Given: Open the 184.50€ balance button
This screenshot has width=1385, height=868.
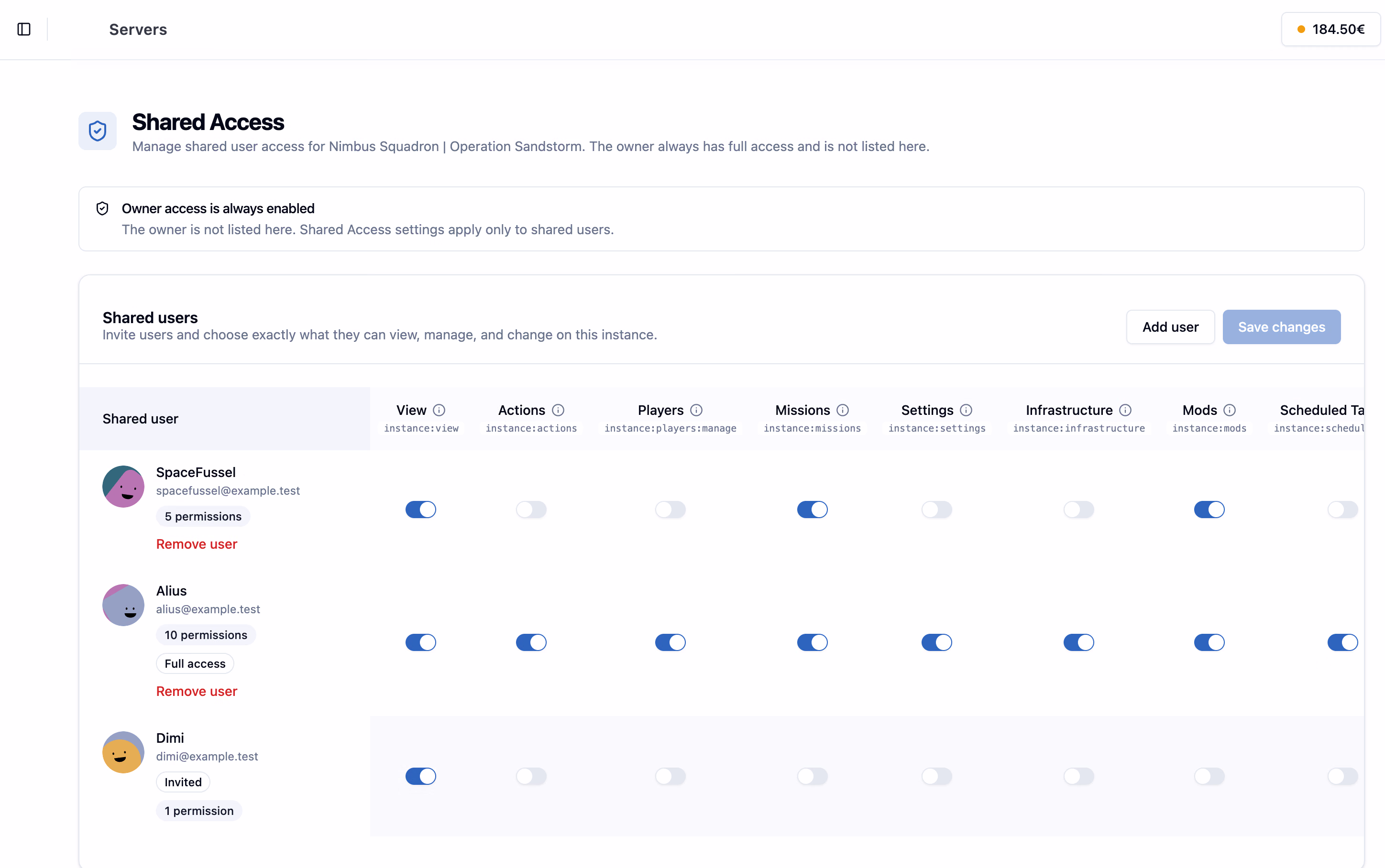Looking at the screenshot, I should (x=1330, y=29).
